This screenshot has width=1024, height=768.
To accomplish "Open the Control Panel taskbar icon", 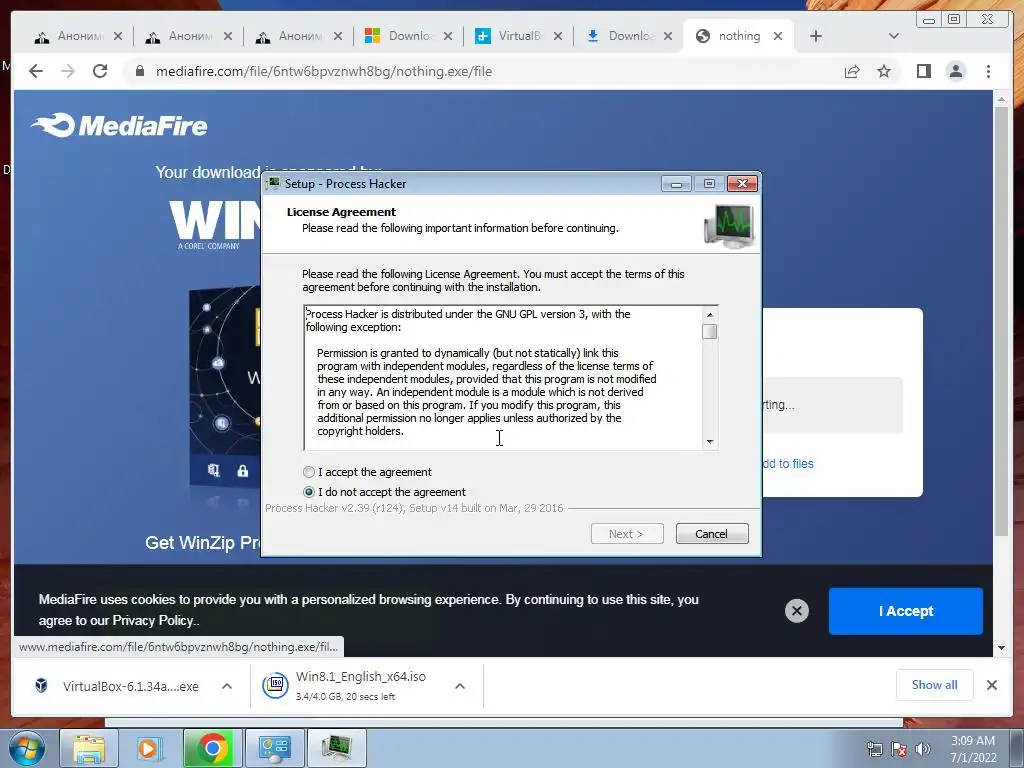I will [x=274, y=748].
